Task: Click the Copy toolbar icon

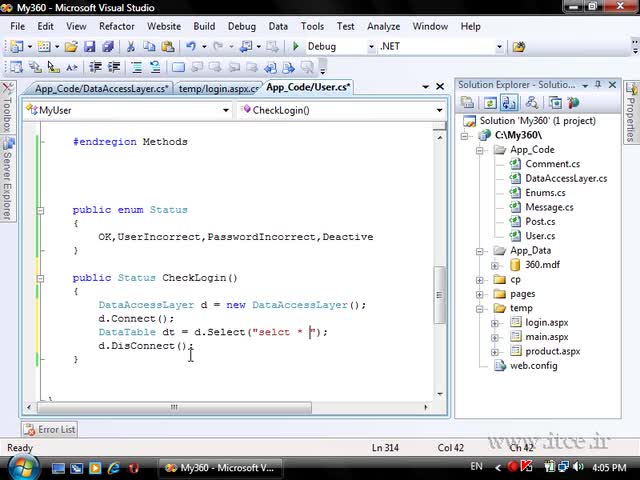Action: coord(149,47)
